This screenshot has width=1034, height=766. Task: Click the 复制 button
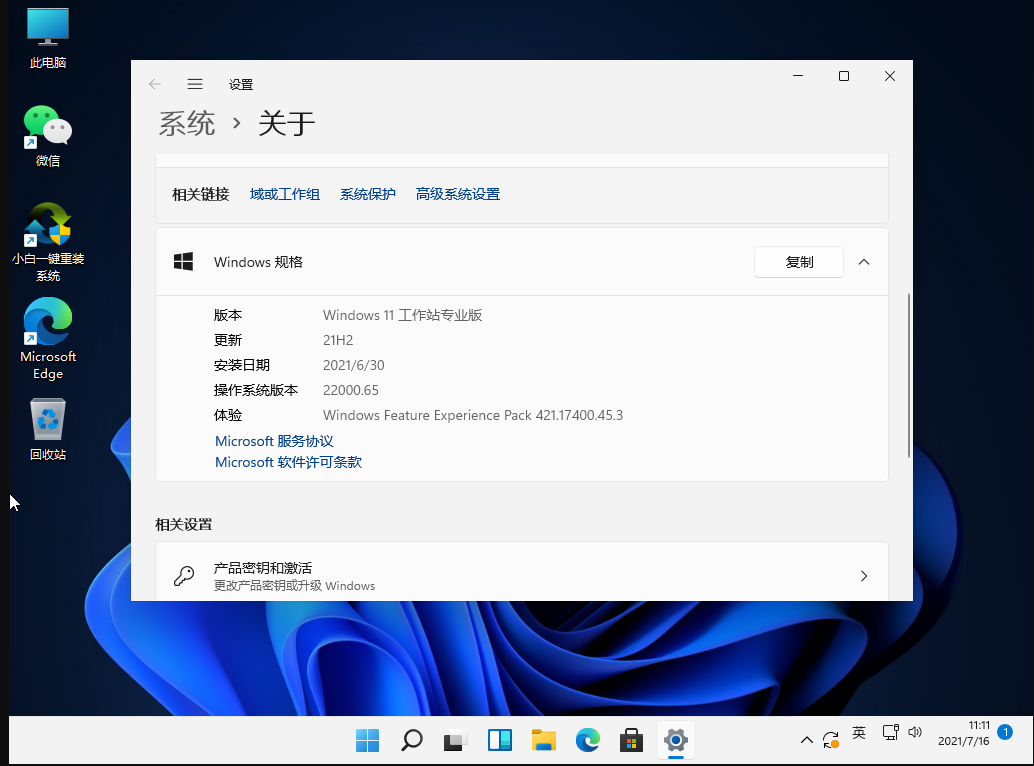(x=799, y=262)
